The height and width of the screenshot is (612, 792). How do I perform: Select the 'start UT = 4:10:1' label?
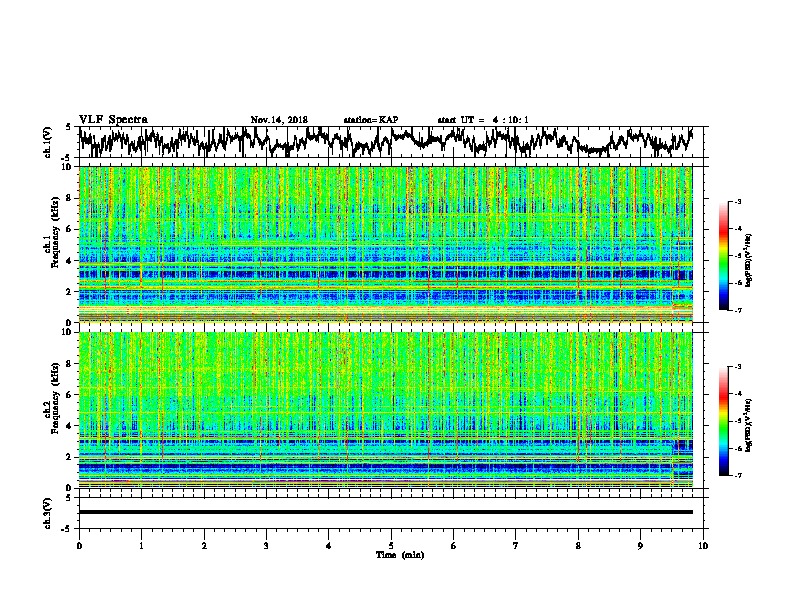click(483, 120)
